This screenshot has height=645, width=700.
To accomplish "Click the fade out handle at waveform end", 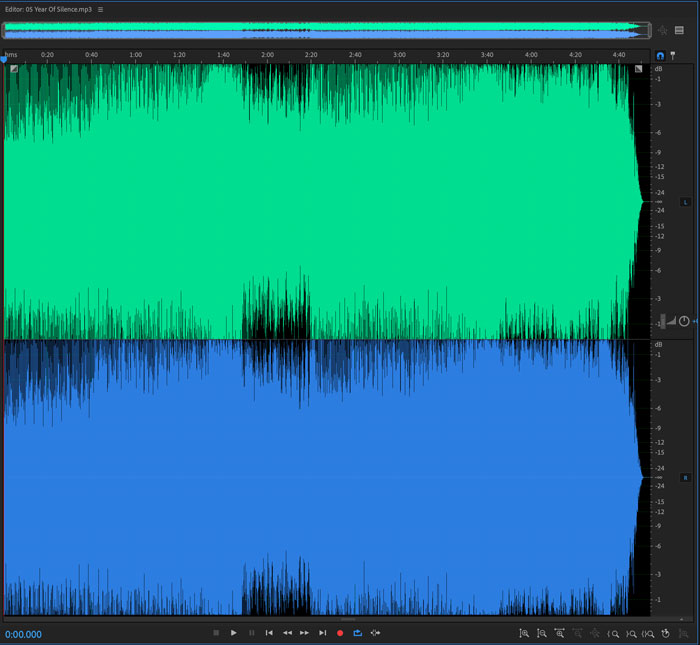I will coord(638,69).
